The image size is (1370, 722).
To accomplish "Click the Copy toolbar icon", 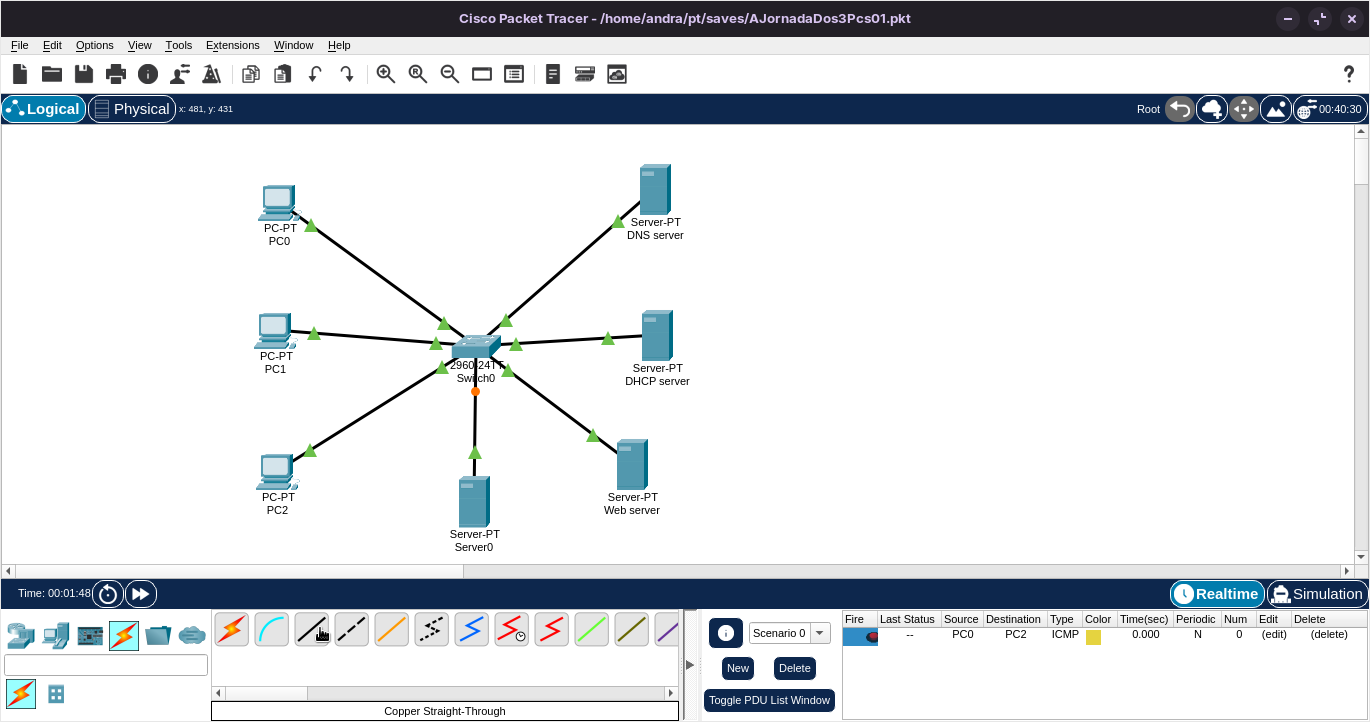I will (x=251, y=74).
